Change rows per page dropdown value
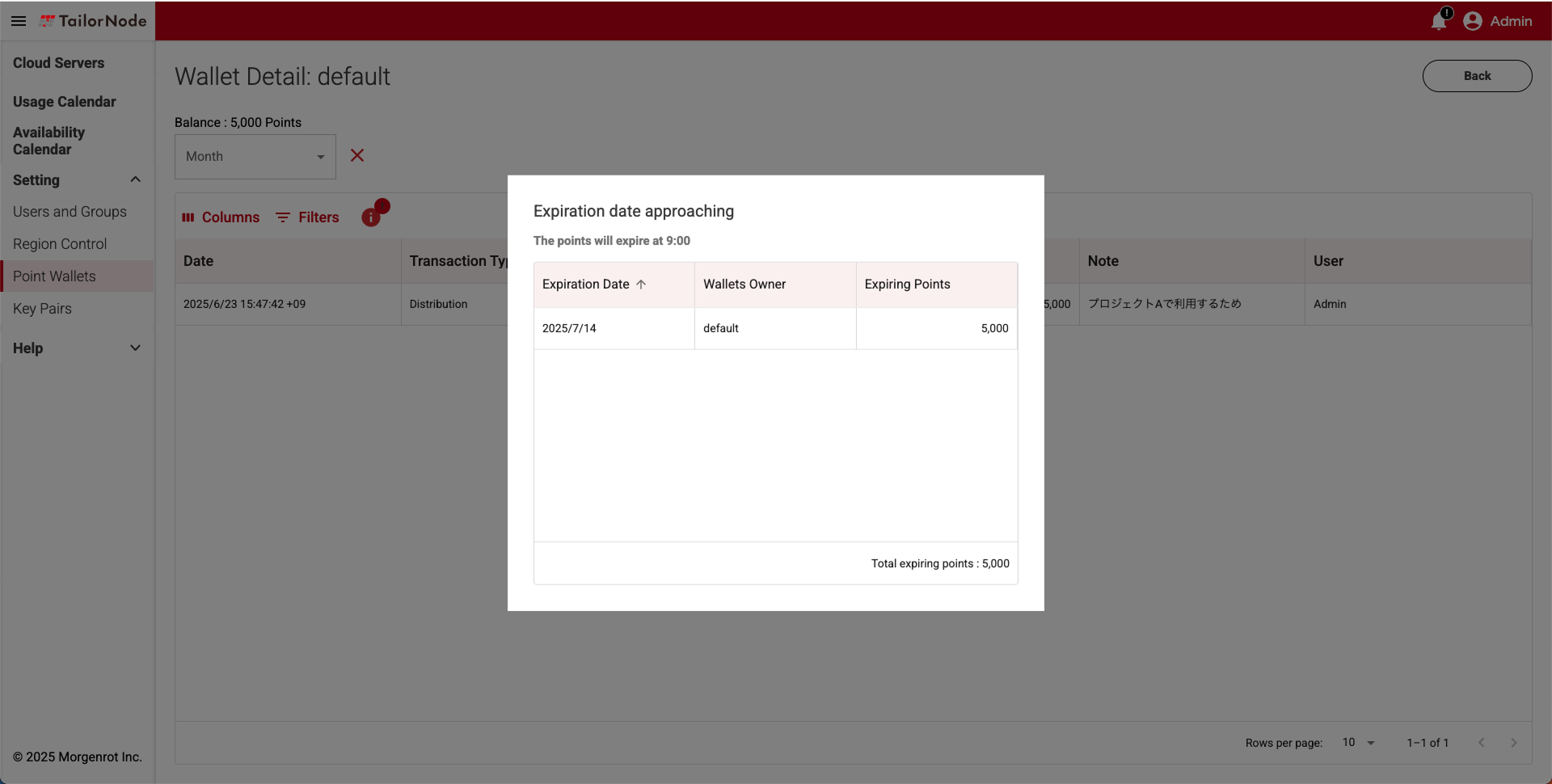 (1359, 743)
